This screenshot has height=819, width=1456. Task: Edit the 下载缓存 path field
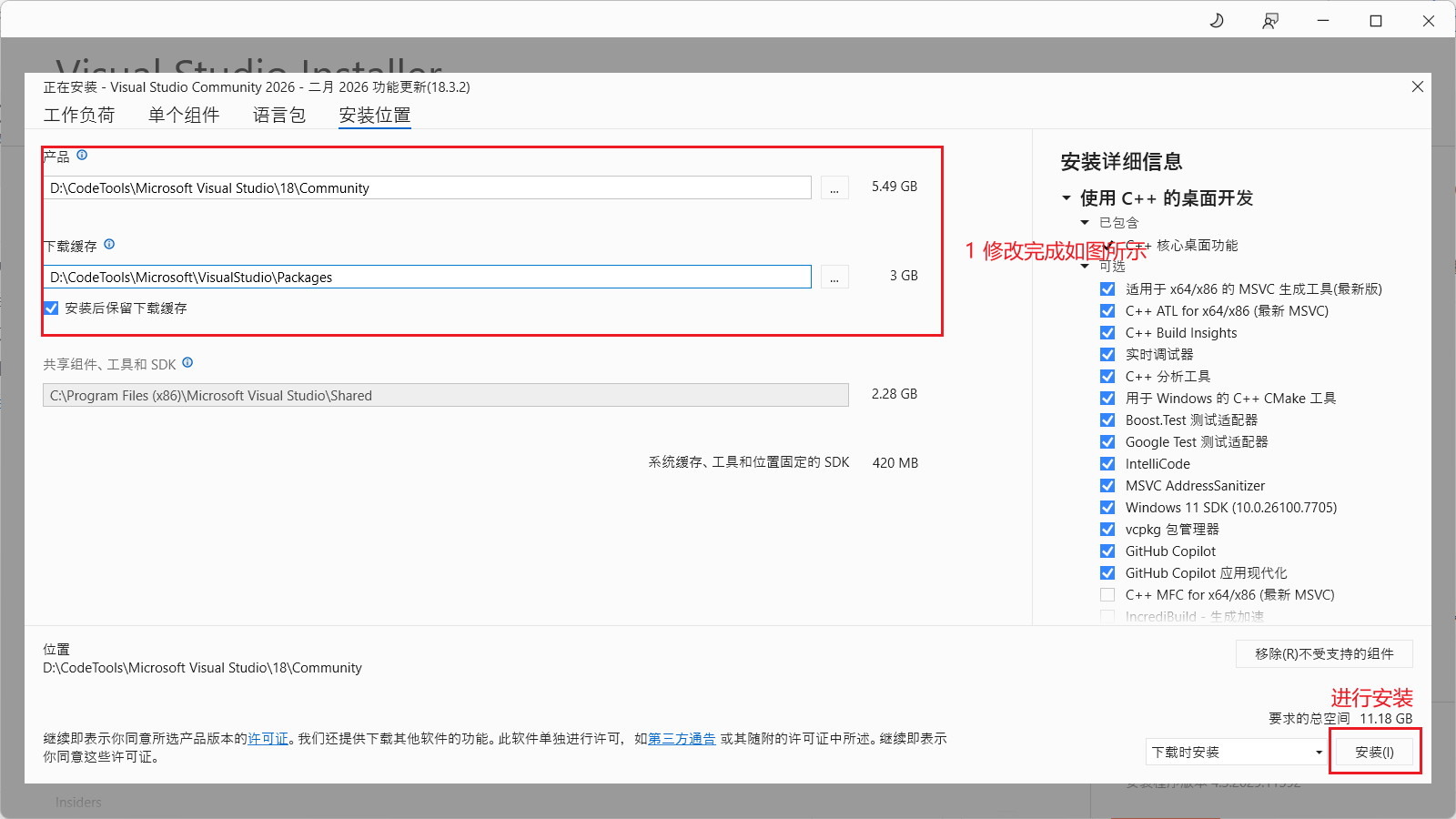[427, 277]
